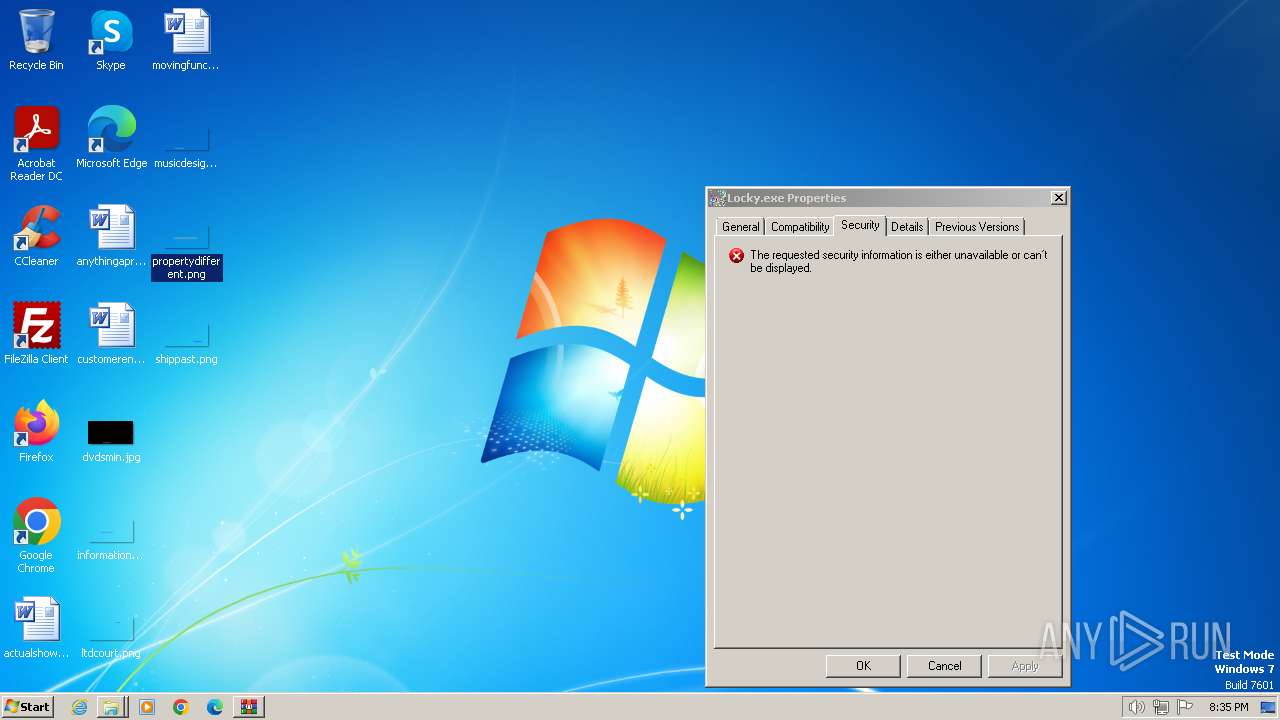Launch Microsoft Edge desktop shortcut

coord(111,138)
